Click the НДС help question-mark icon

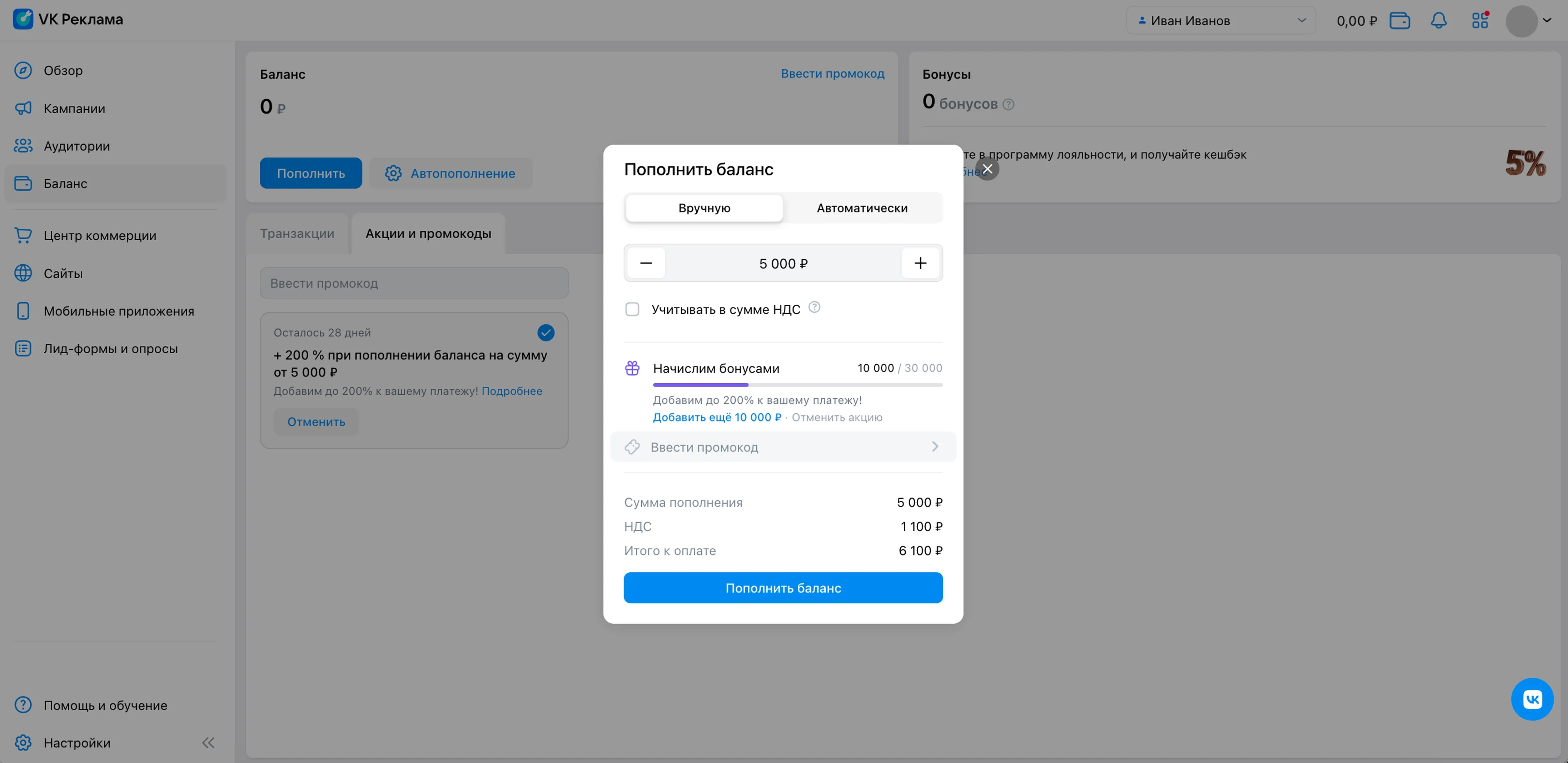815,307
